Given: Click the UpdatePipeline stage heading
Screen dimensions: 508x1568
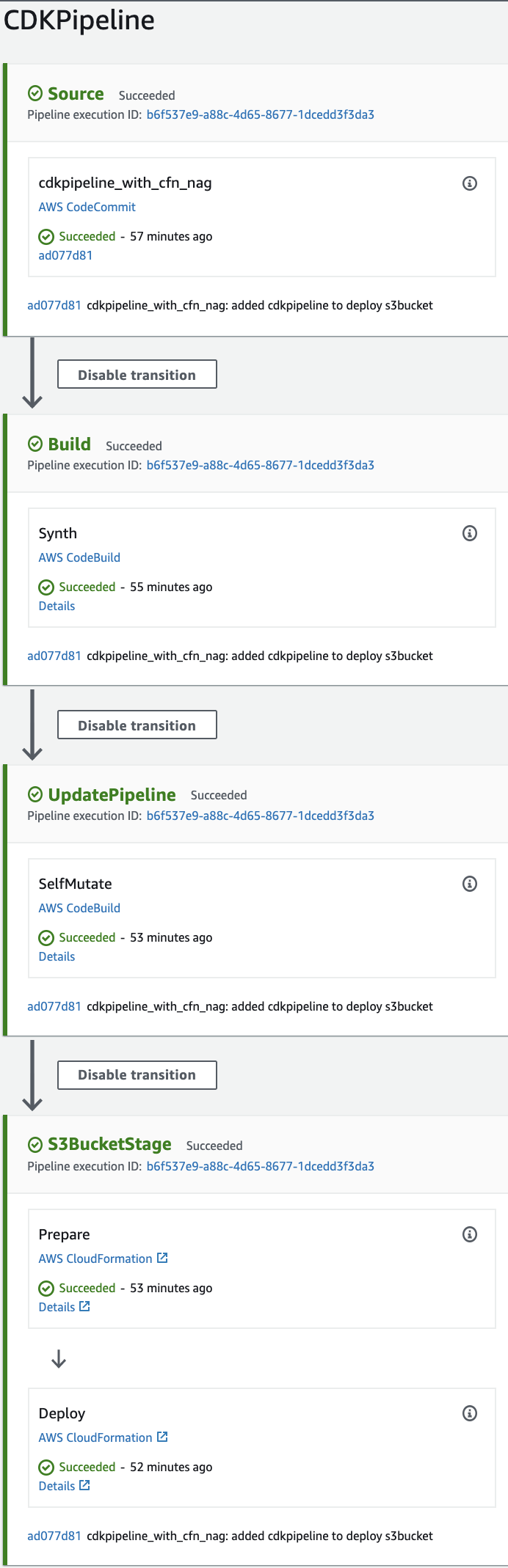Looking at the screenshot, I should click(112, 795).
